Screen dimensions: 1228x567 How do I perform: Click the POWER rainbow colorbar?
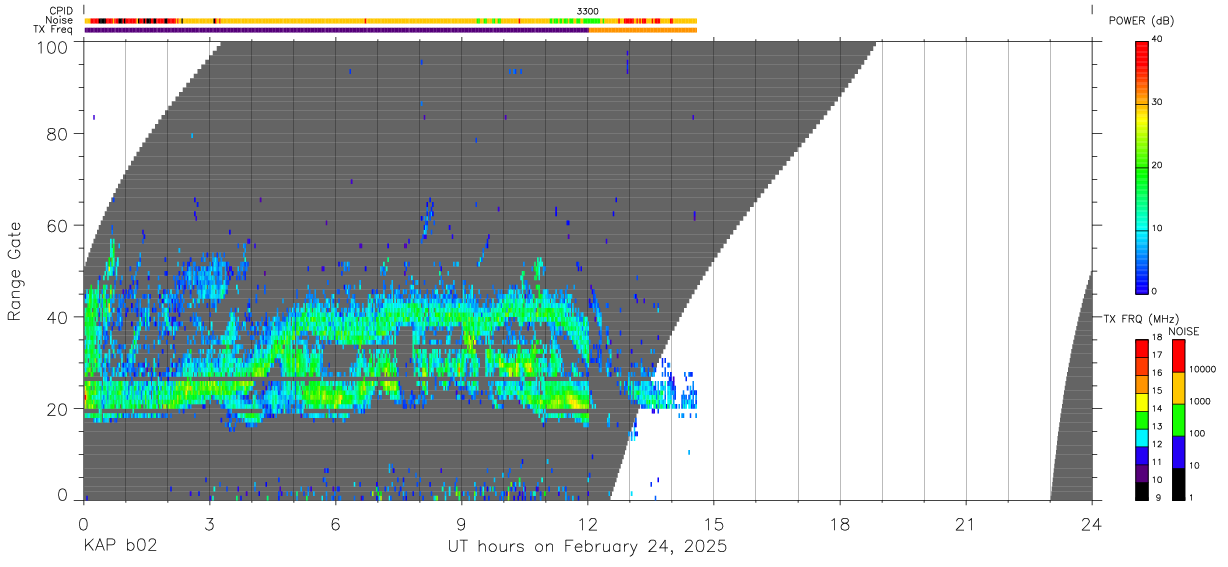1141,166
